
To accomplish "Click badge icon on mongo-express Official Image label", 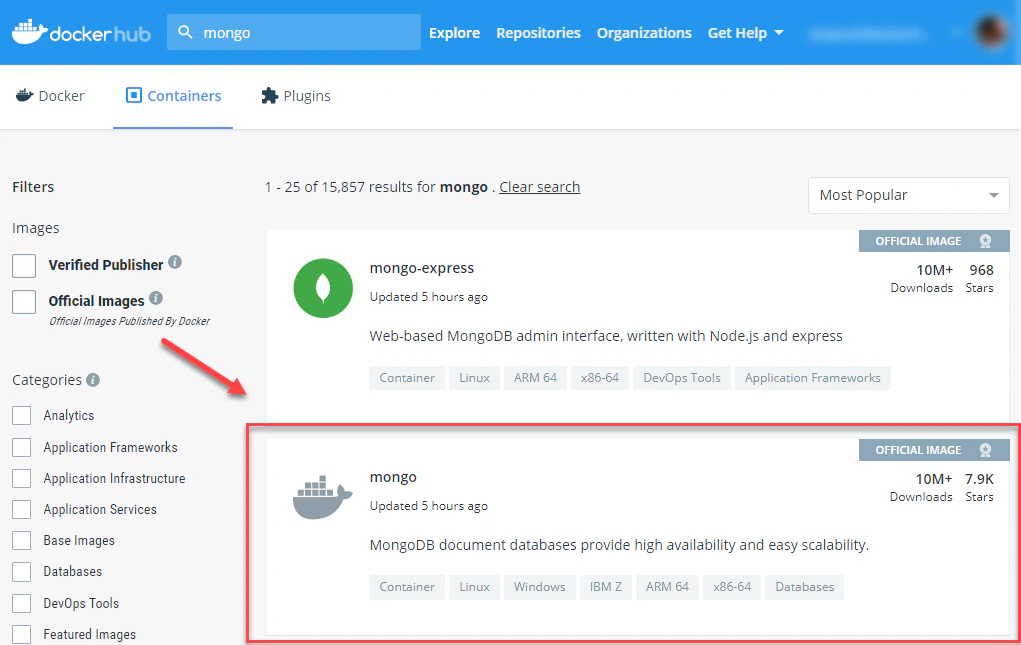I will click(x=985, y=241).
